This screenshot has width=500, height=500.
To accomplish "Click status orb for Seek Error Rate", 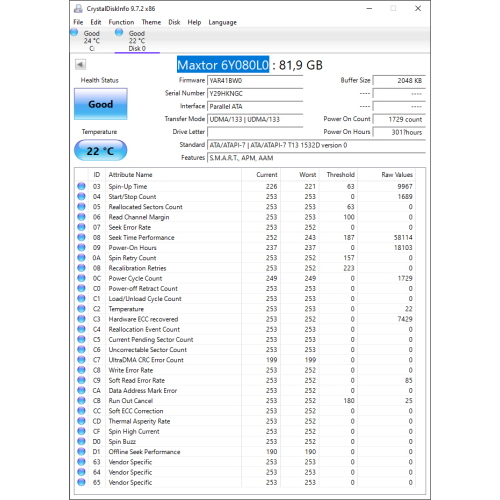I will click(x=81, y=227).
